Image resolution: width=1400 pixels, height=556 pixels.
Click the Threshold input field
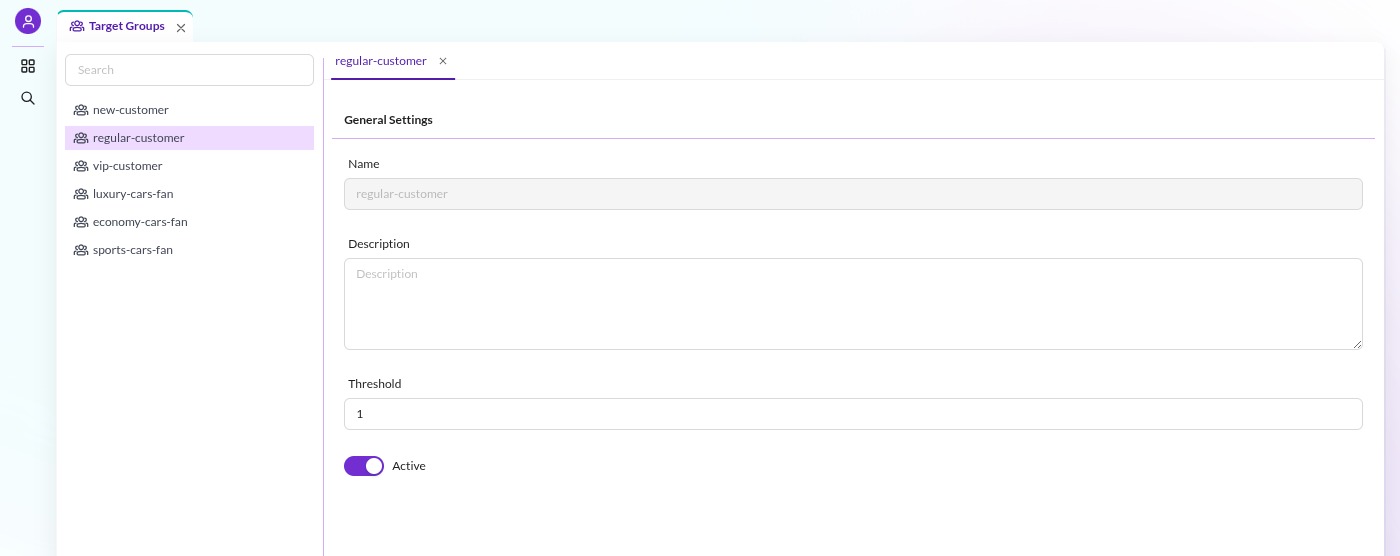pos(853,414)
